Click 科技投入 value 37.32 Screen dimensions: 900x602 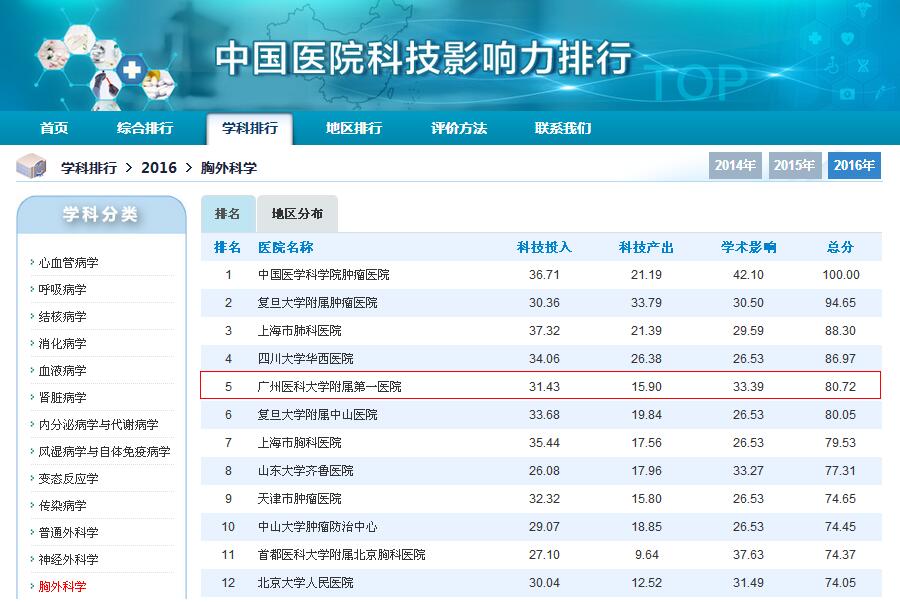(544, 331)
